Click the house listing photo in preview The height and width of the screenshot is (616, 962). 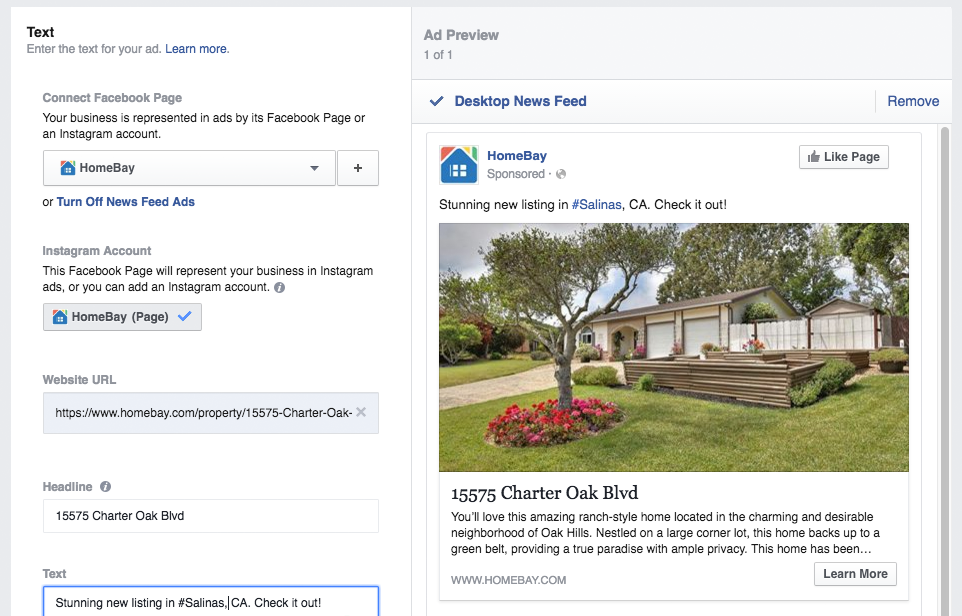674,347
